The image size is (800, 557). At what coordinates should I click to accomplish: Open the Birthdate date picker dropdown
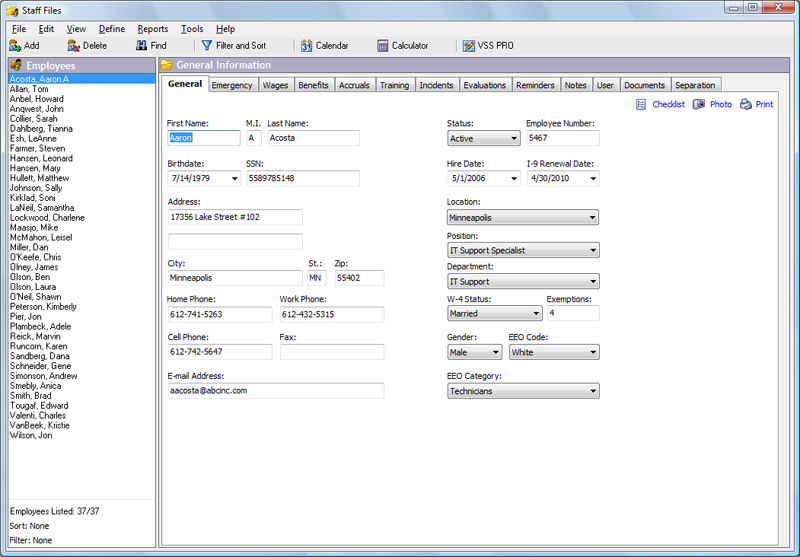234,179
